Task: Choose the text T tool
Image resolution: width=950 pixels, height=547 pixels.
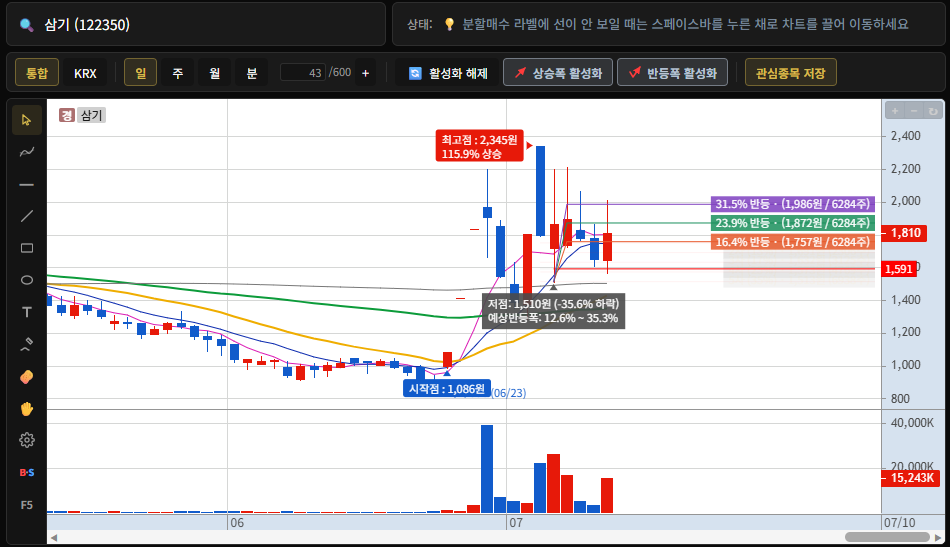Action: [27, 312]
